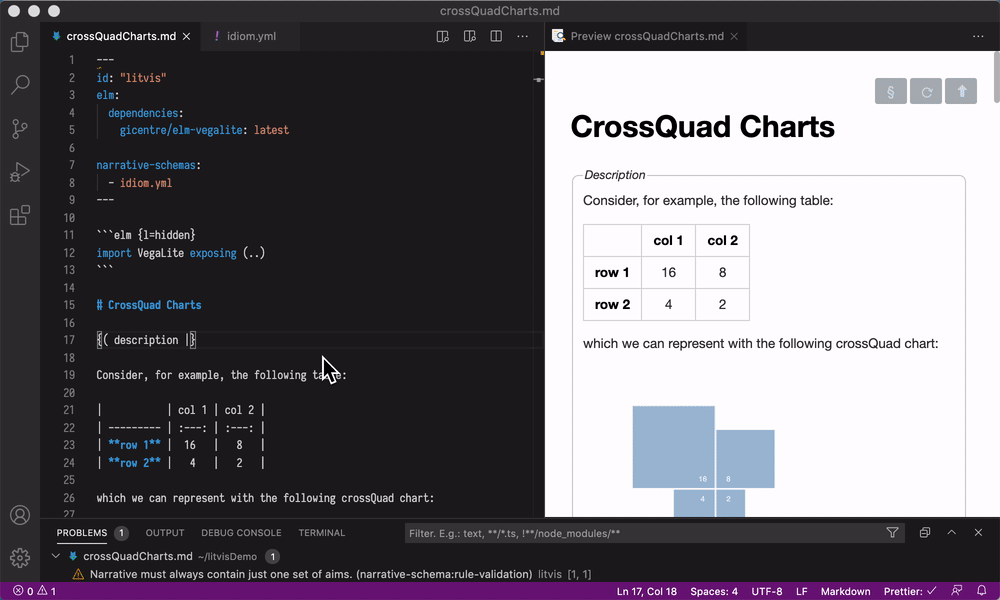The width and height of the screenshot is (1000, 600).
Task: Click the "col 2" header in preview table
Action: [x=723, y=240]
